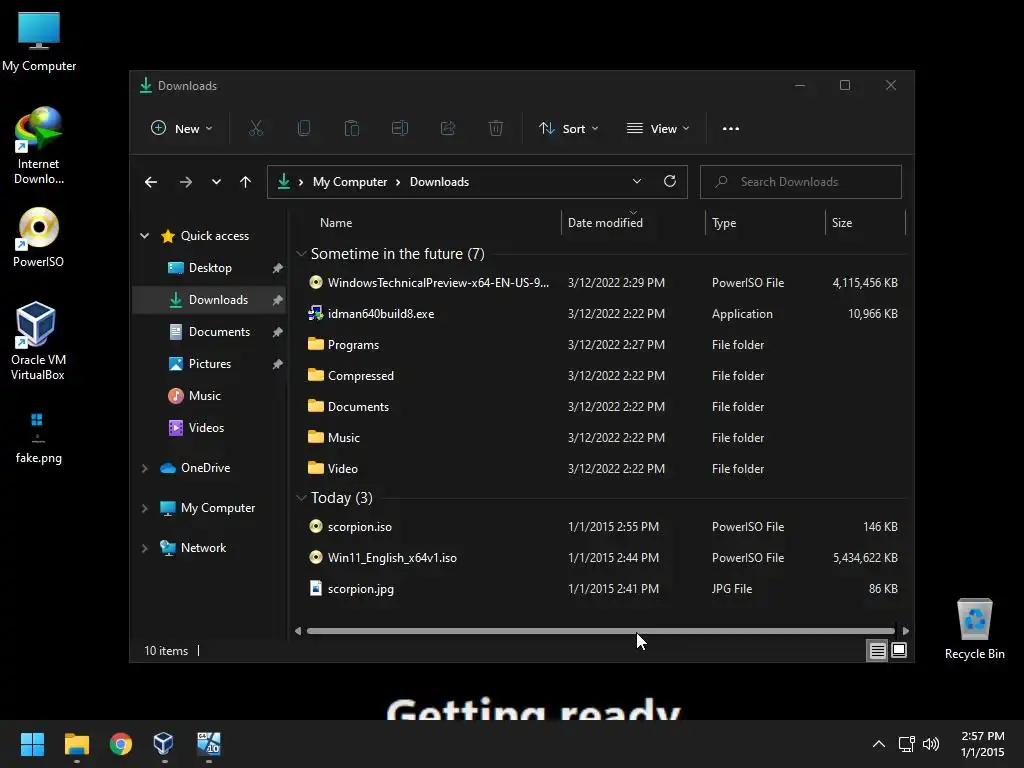
Task: Select Documents in Quick access sidebar
Action: click(210, 332)
